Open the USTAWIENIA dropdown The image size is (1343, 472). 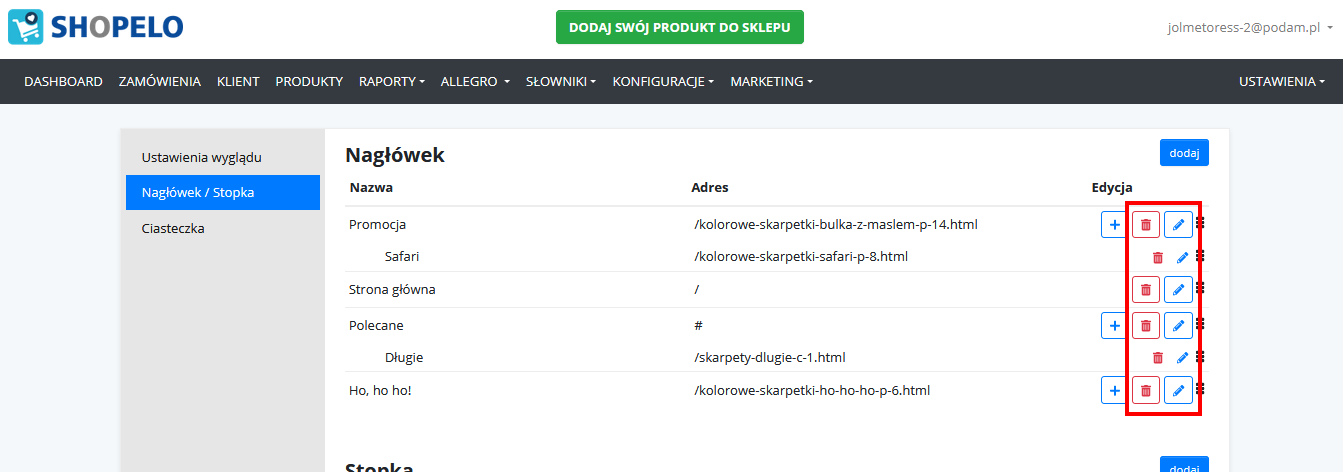coord(1282,82)
